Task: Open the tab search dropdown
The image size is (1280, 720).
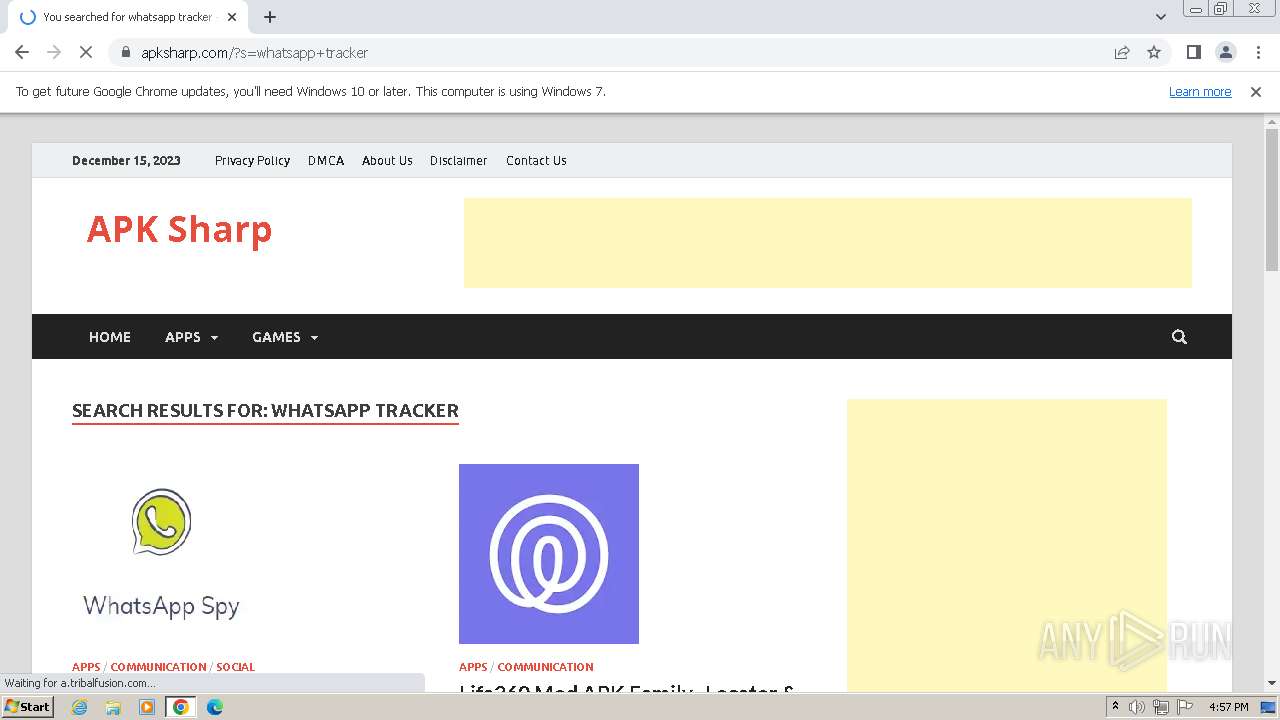Action: tap(1161, 17)
